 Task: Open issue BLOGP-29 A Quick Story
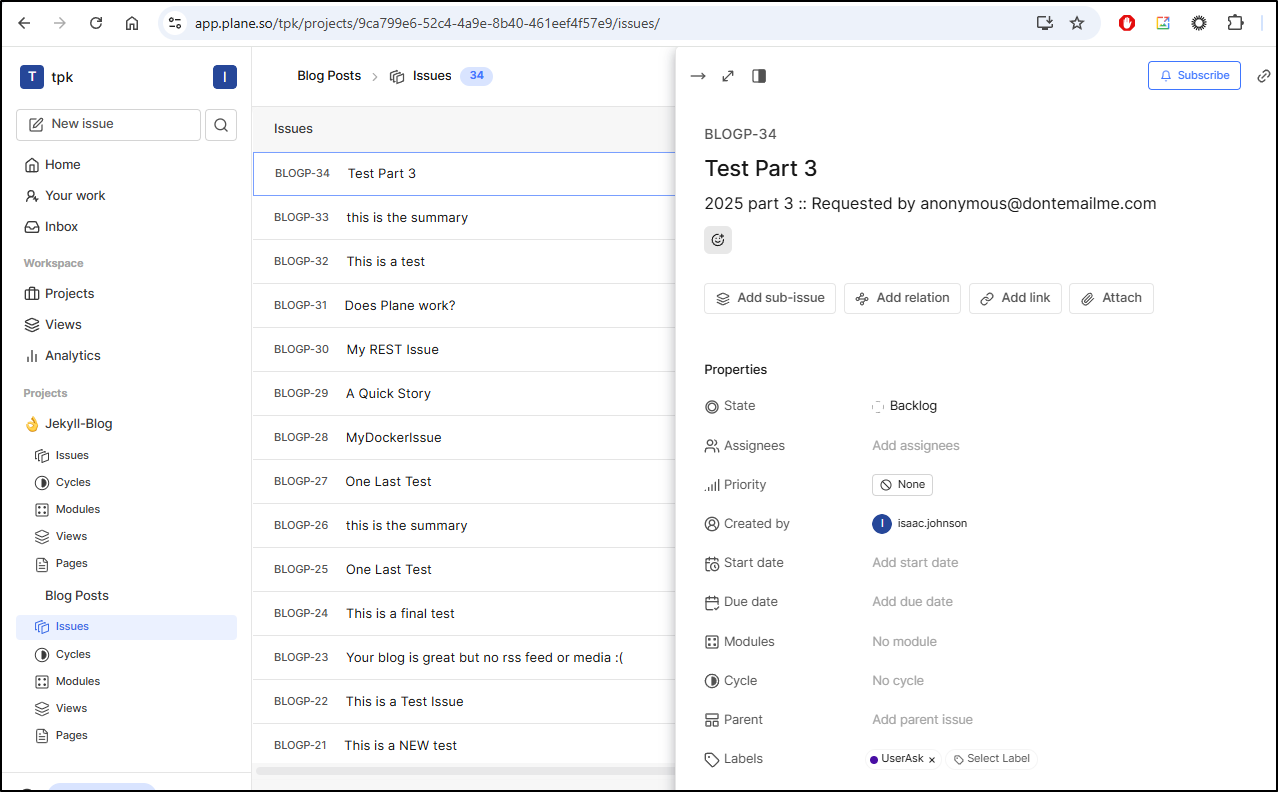click(x=464, y=394)
